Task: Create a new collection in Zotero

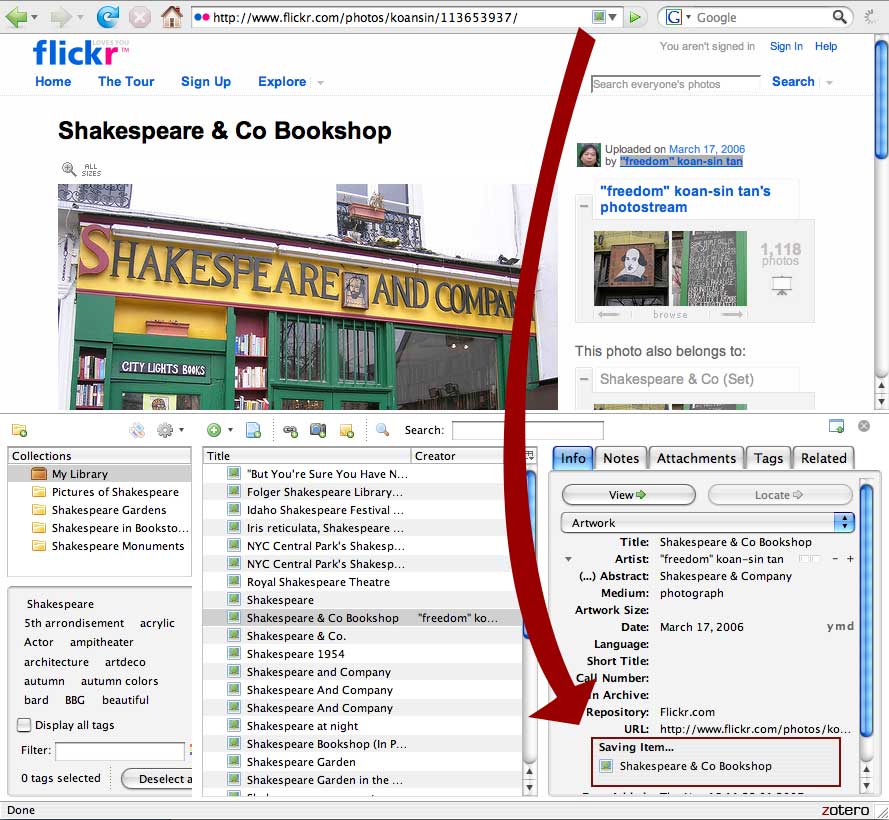Action: pyautogui.click(x=19, y=430)
